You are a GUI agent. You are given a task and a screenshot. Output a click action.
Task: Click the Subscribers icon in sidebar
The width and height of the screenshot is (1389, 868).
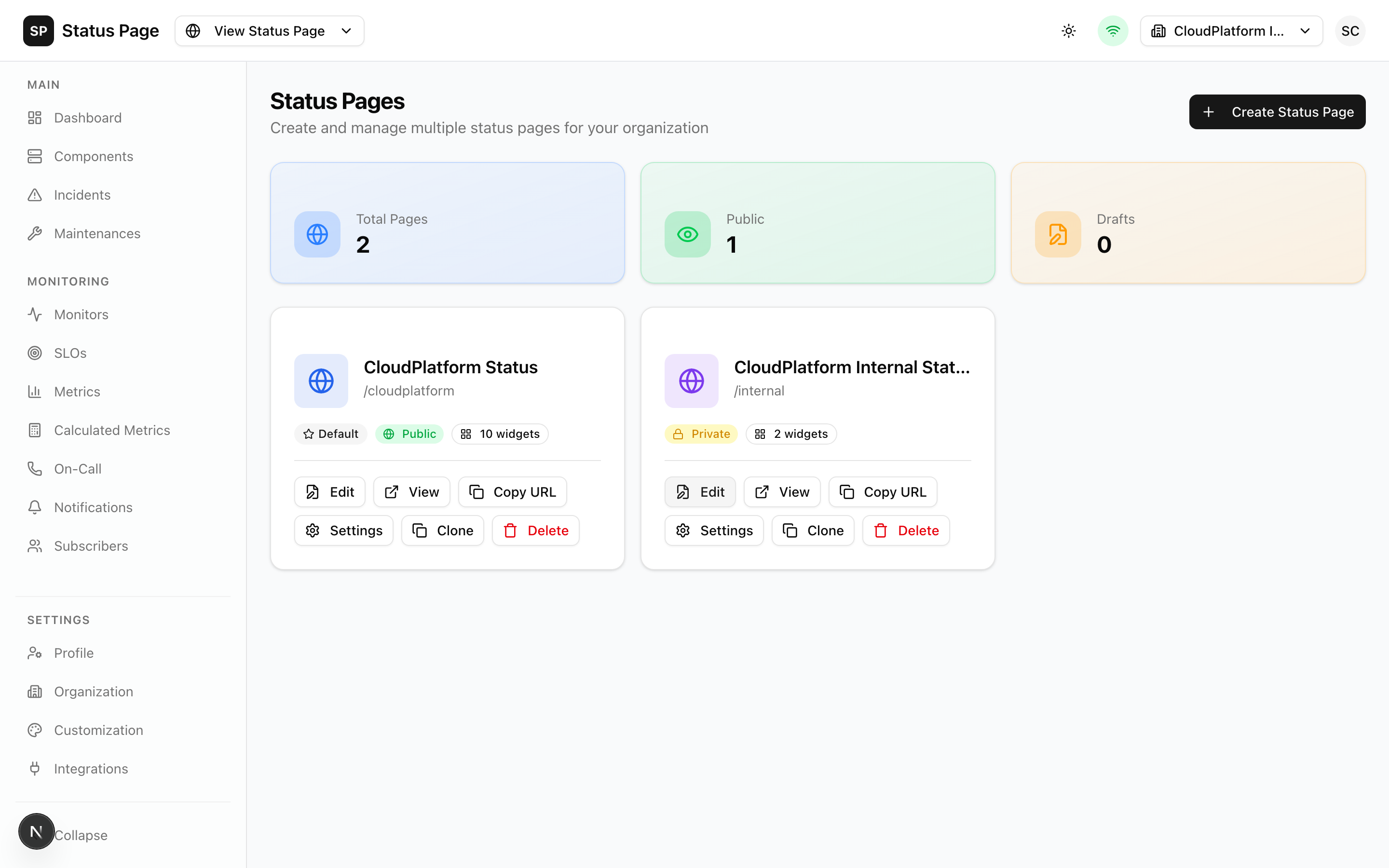point(35,545)
